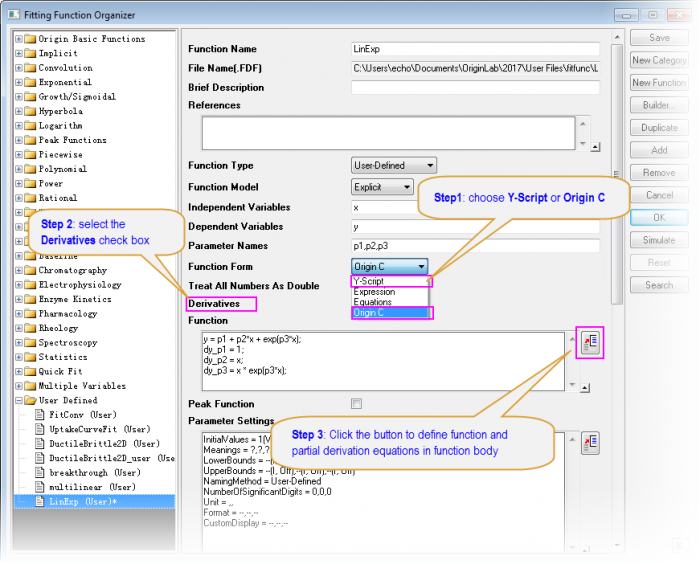Enable the Peak Function checkbox
The height and width of the screenshot is (564, 700).
356,404
